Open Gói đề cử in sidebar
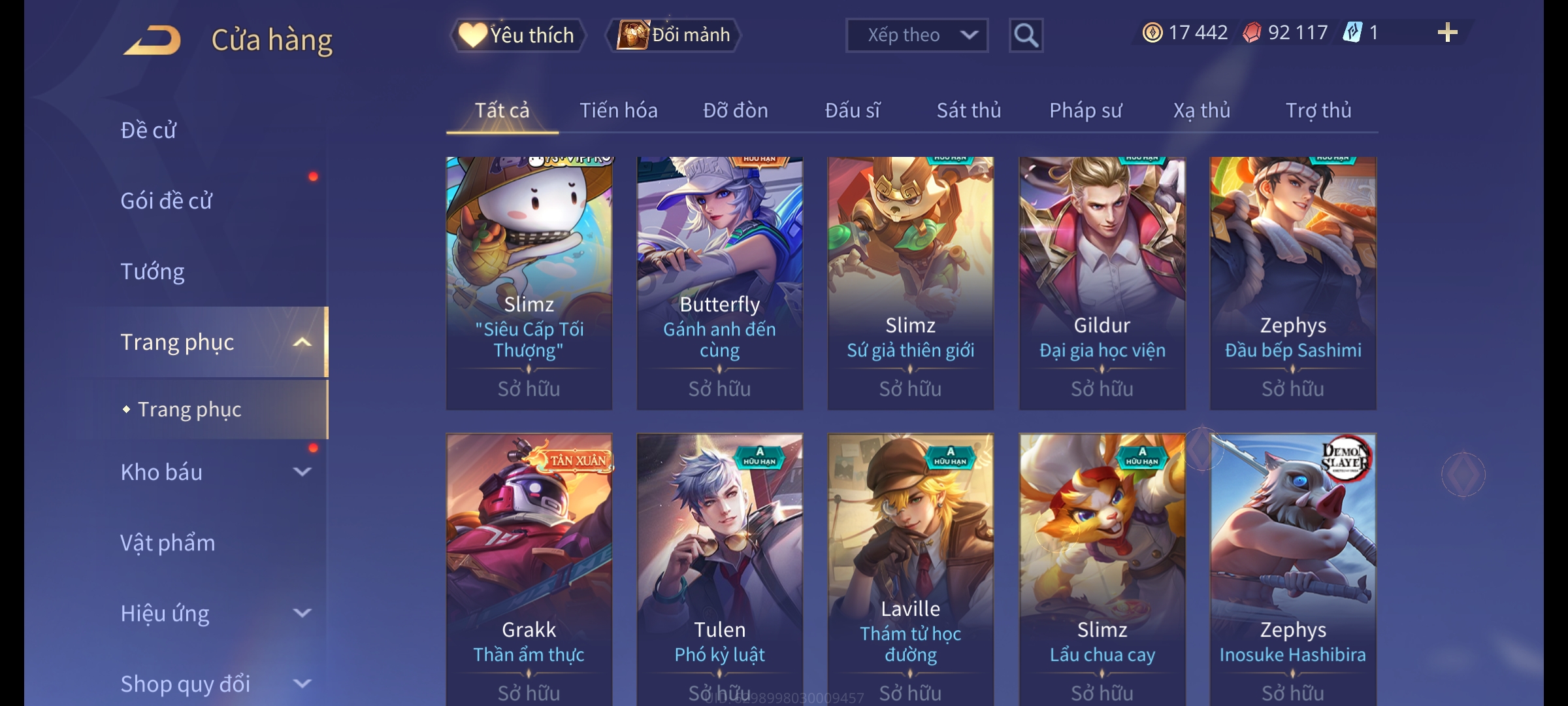This screenshot has width=1568, height=706. 166,201
